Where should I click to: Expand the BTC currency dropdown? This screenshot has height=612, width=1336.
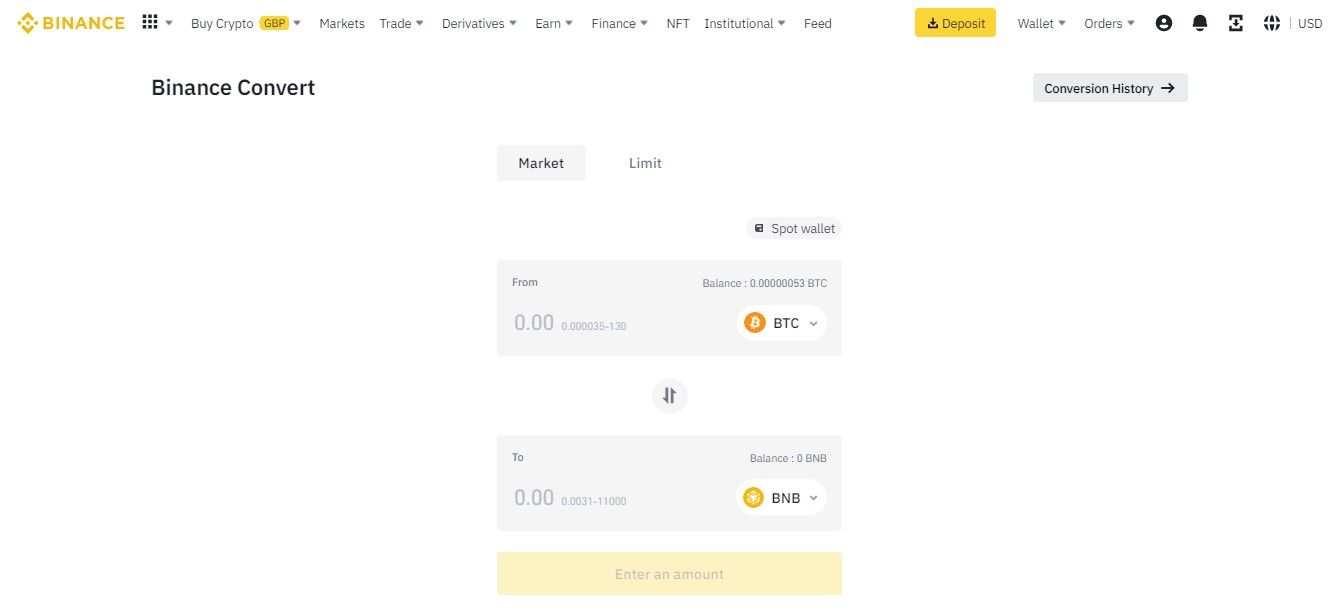[782, 323]
